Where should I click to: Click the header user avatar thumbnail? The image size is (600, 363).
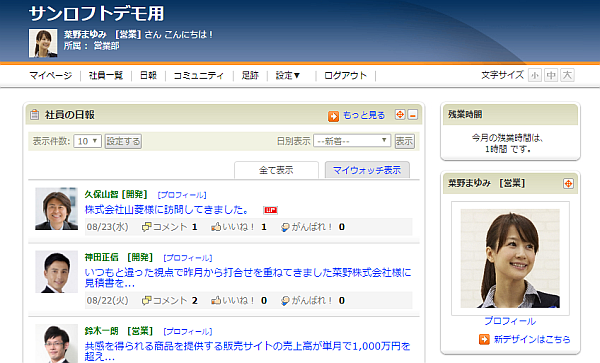click(43, 43)
